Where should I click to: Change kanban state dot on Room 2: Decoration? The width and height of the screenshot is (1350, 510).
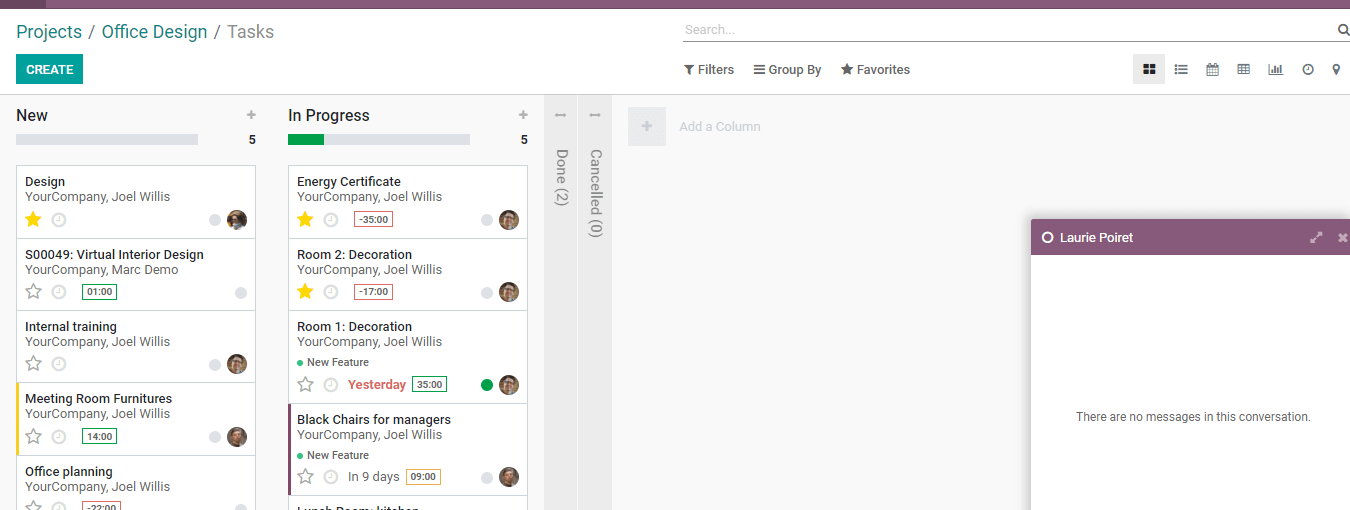(487, 293)
